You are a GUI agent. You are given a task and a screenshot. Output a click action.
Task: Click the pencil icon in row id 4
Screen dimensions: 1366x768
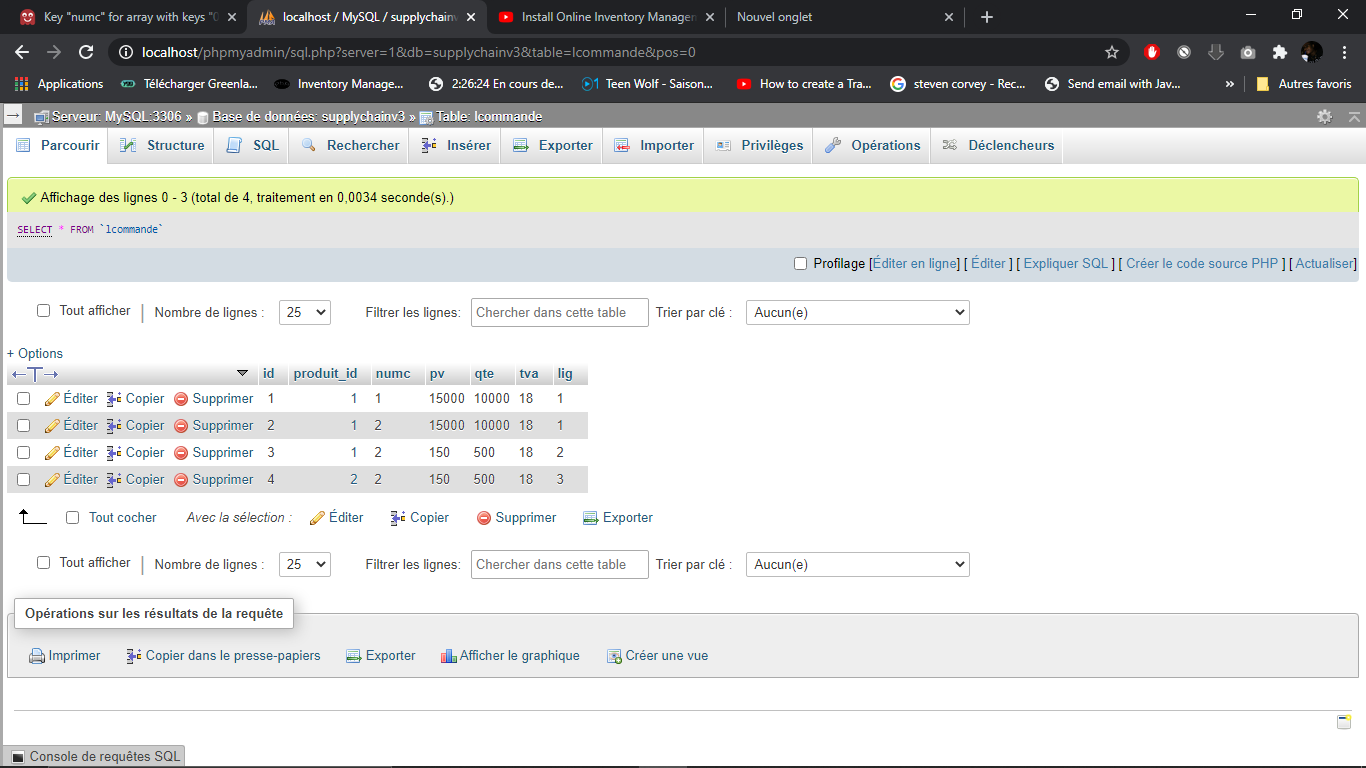coord(52,480)
